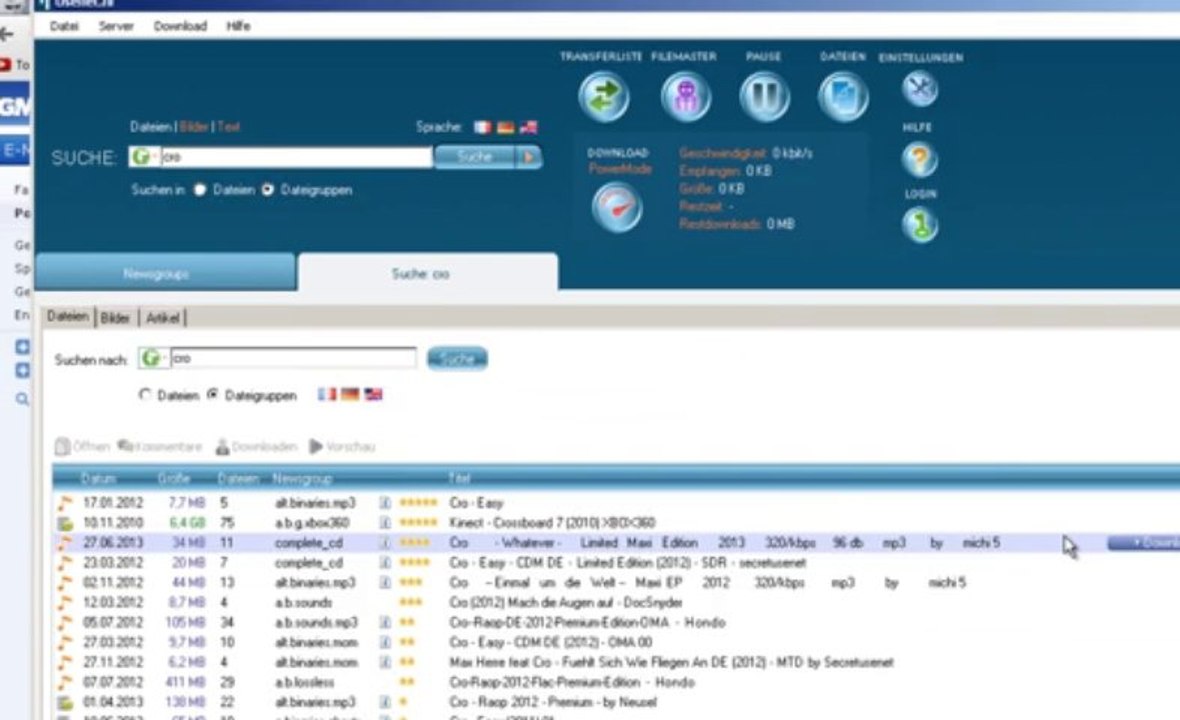The height and width of the screenshot is (720, 1180).
Task: Select lower Dateigruppen radio under Suchen nach
Action: click(x=212, y=394)
